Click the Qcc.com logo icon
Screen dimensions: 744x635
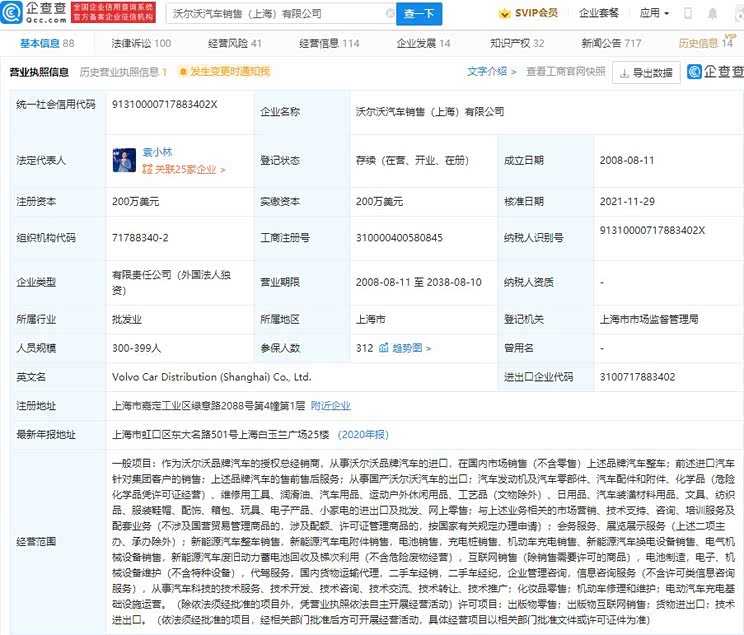coord(11,13)
